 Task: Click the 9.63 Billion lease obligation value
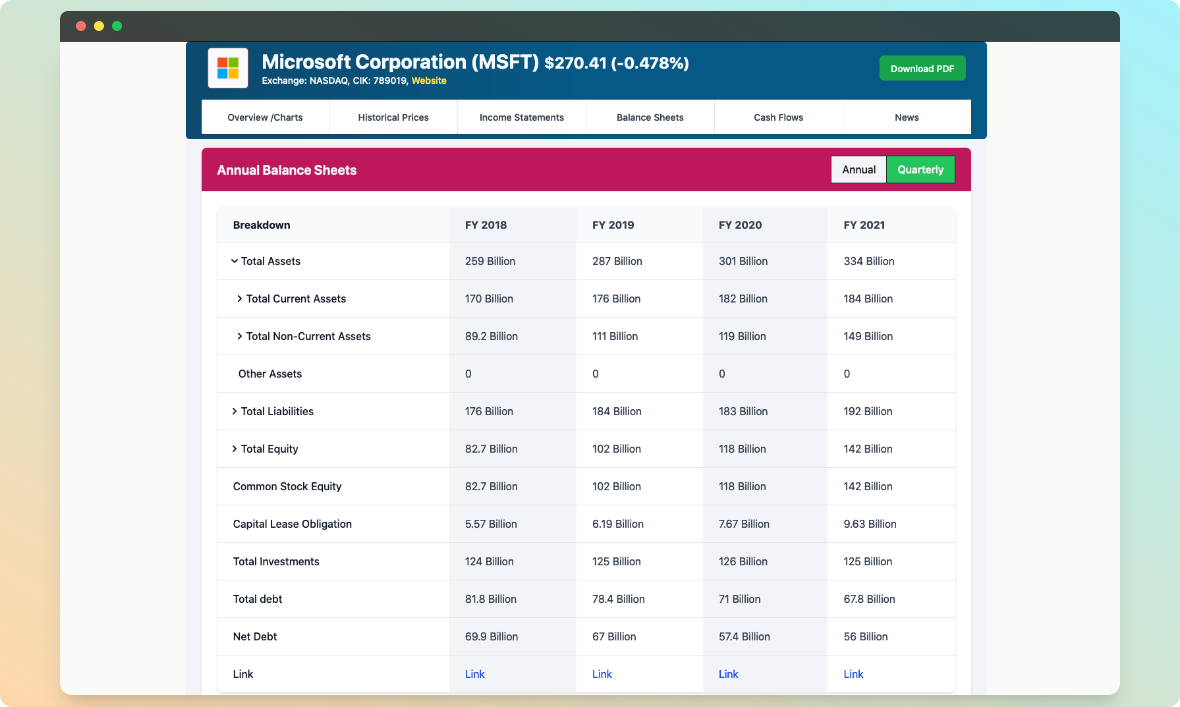point(870,524)
